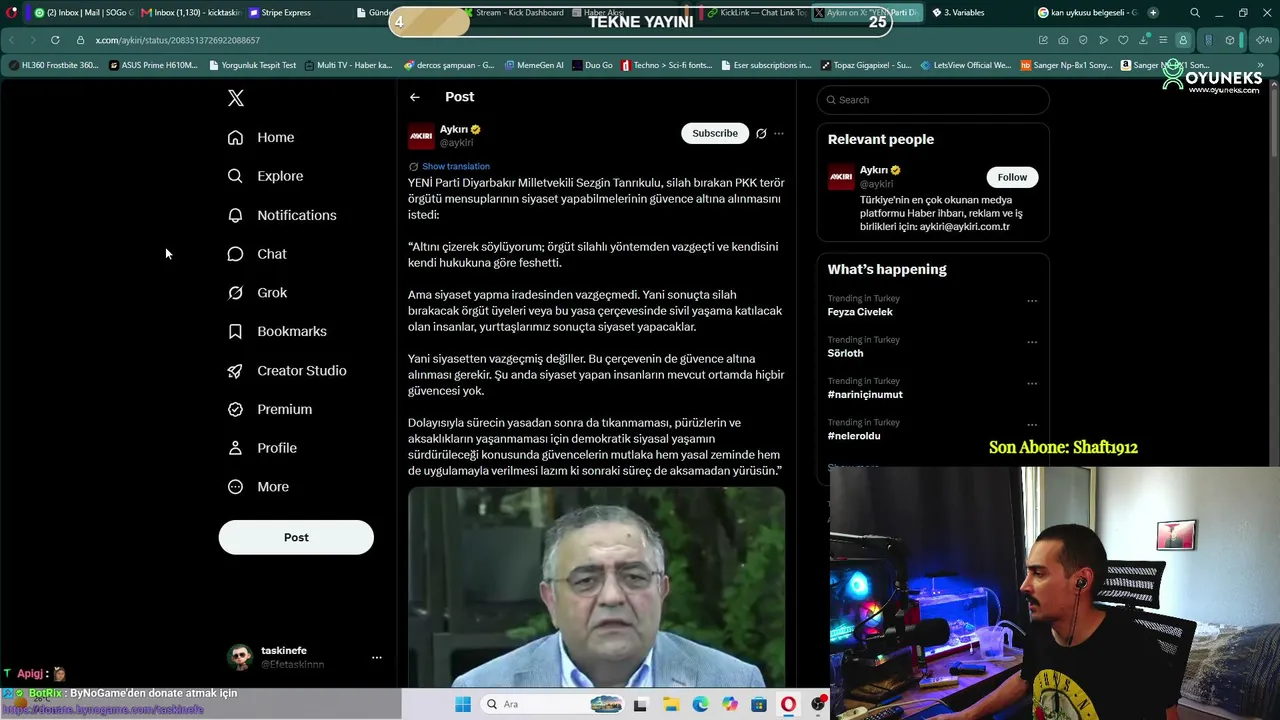Open the Feyza Civelek trending topic
The height and width of the screenshot is (720, 1280).
click(x=860, y=312)
